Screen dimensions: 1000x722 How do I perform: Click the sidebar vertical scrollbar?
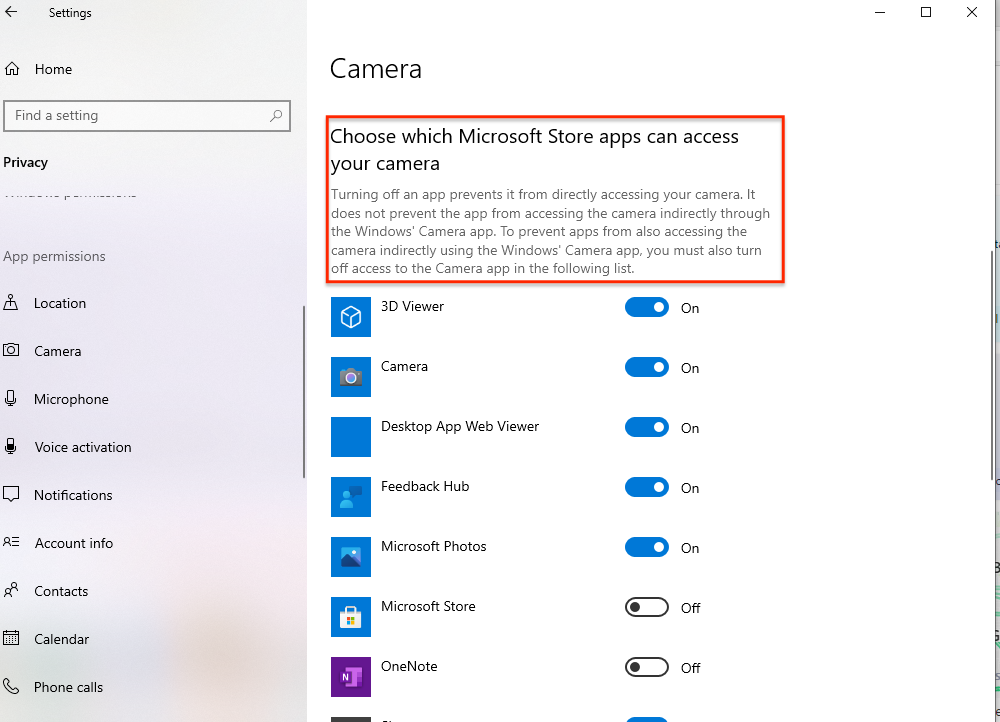[304, 390]
